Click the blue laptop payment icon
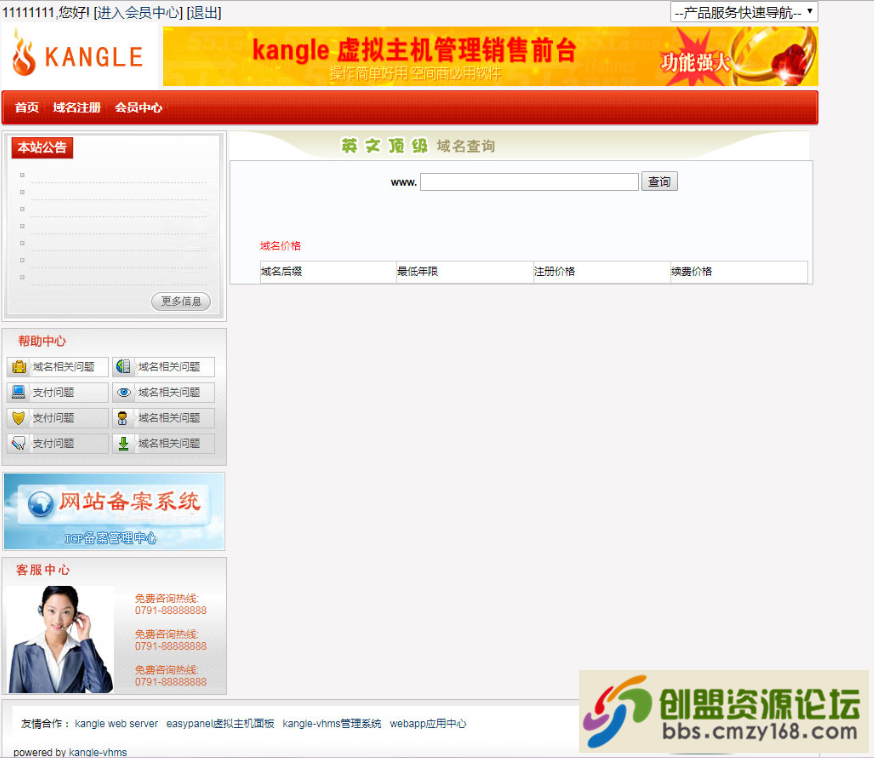Image resolution: width=874 pixels, height=758 pixels. (18, 392)
